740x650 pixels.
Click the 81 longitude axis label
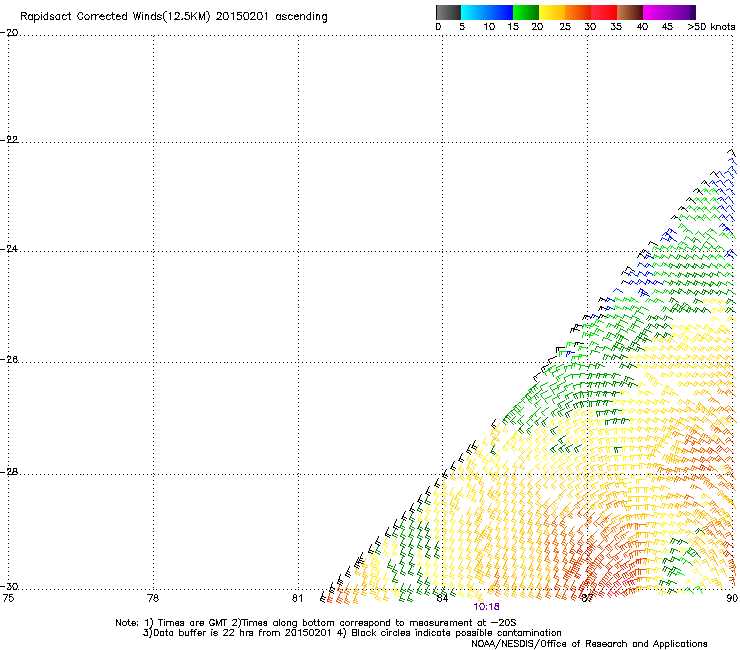(x=297, y=598)
